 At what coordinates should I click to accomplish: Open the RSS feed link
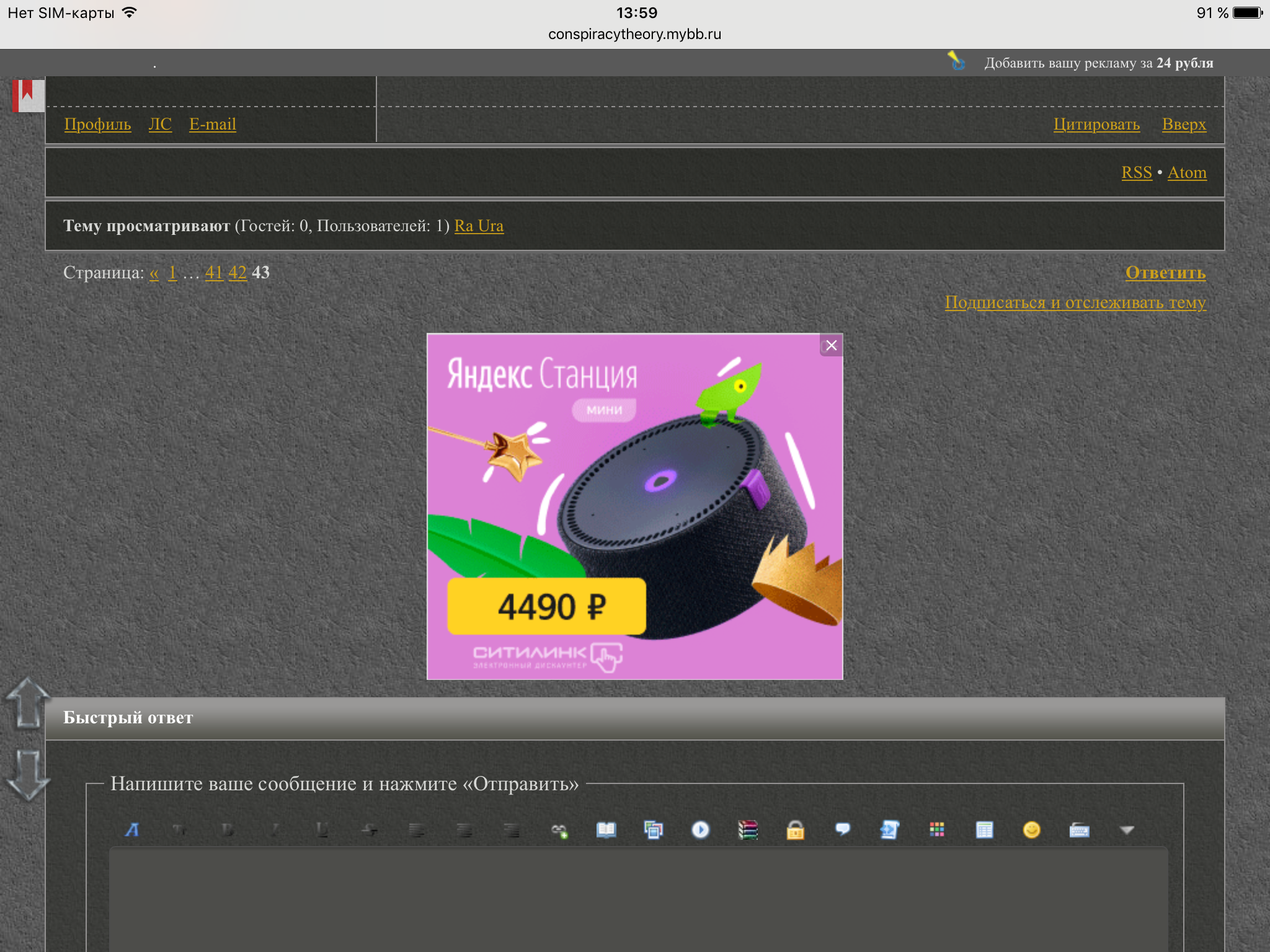coord(1137,172)
